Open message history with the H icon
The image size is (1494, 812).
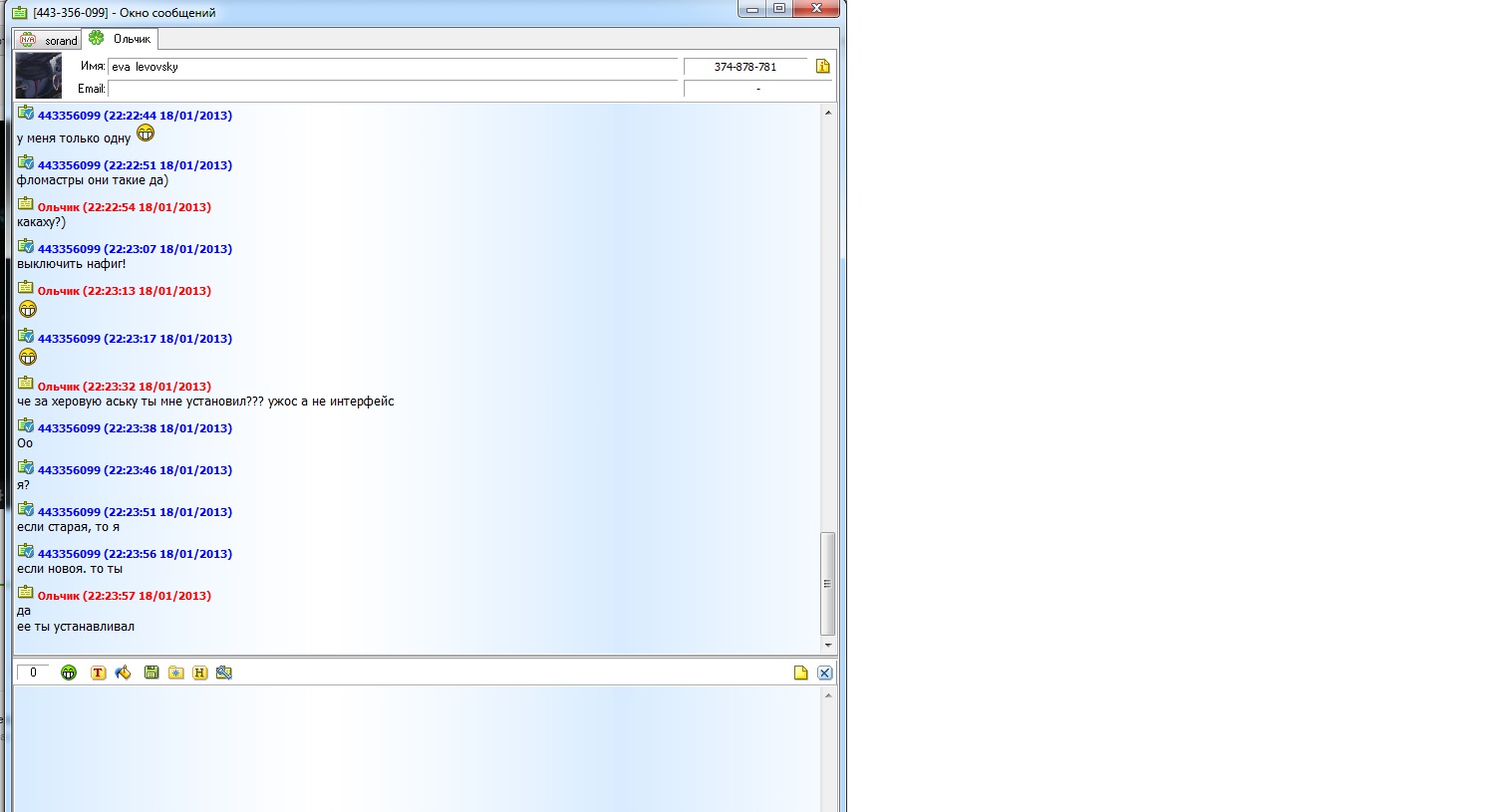pos(199,673)
